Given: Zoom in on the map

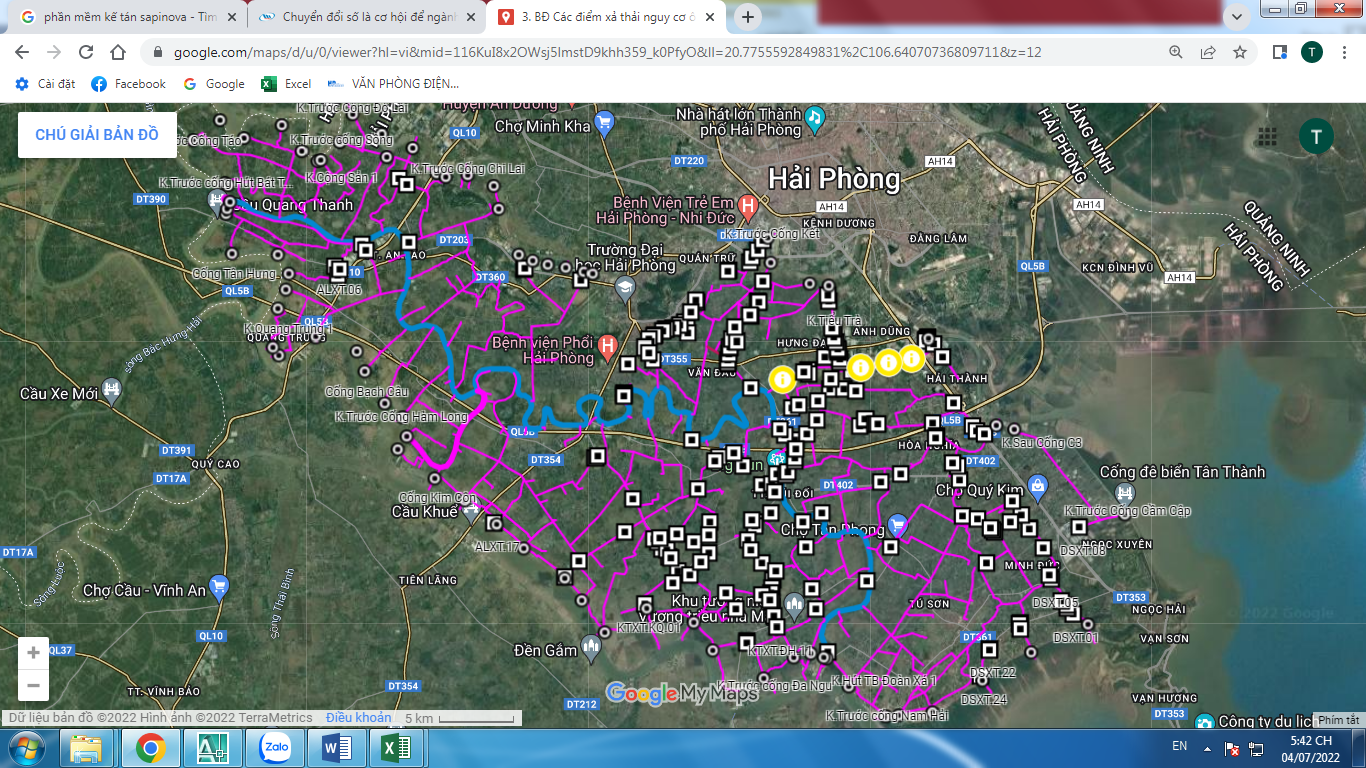Looking at the screenshot, I should tap(33, 653).
